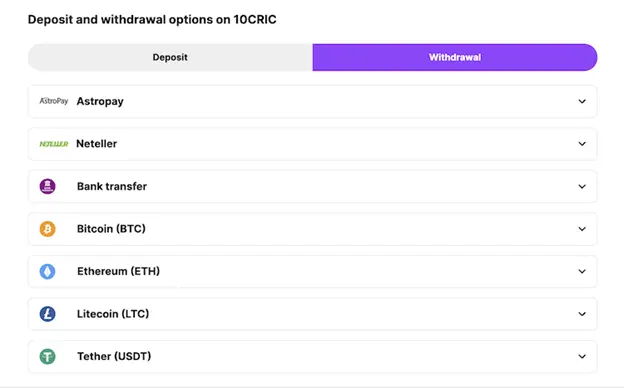This screenshot has width=624, height=388.
Task: Switch to the Deposit tab
Action: [x=170, y=57]
